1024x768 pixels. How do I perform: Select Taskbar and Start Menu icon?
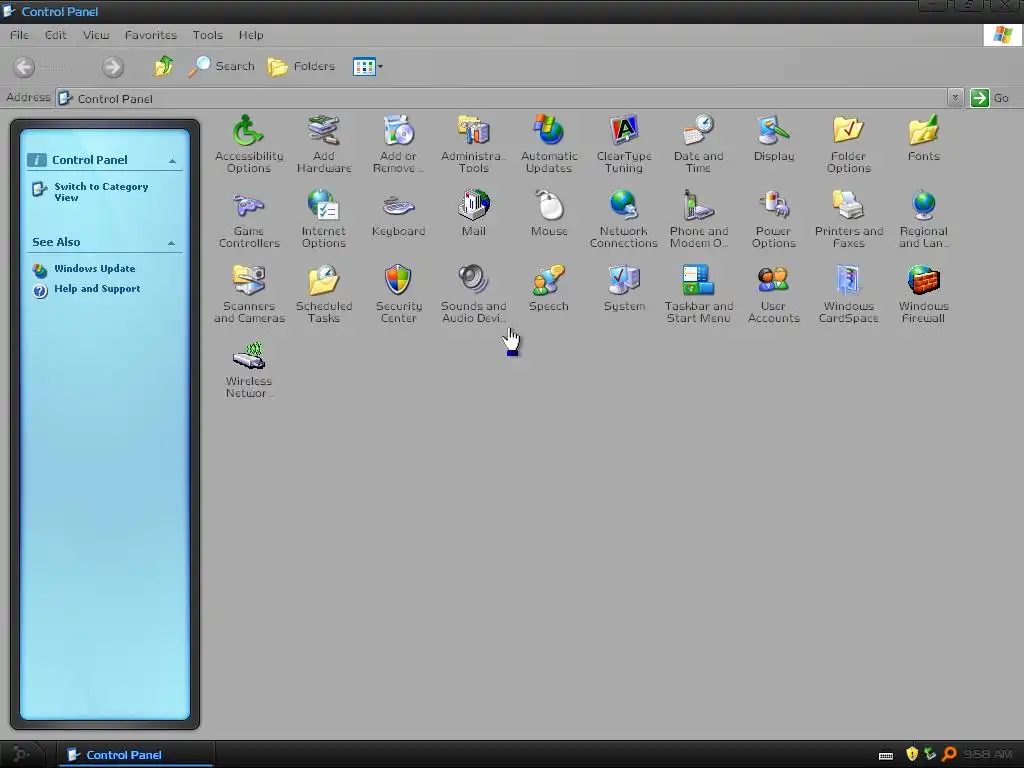pos(698,294)
